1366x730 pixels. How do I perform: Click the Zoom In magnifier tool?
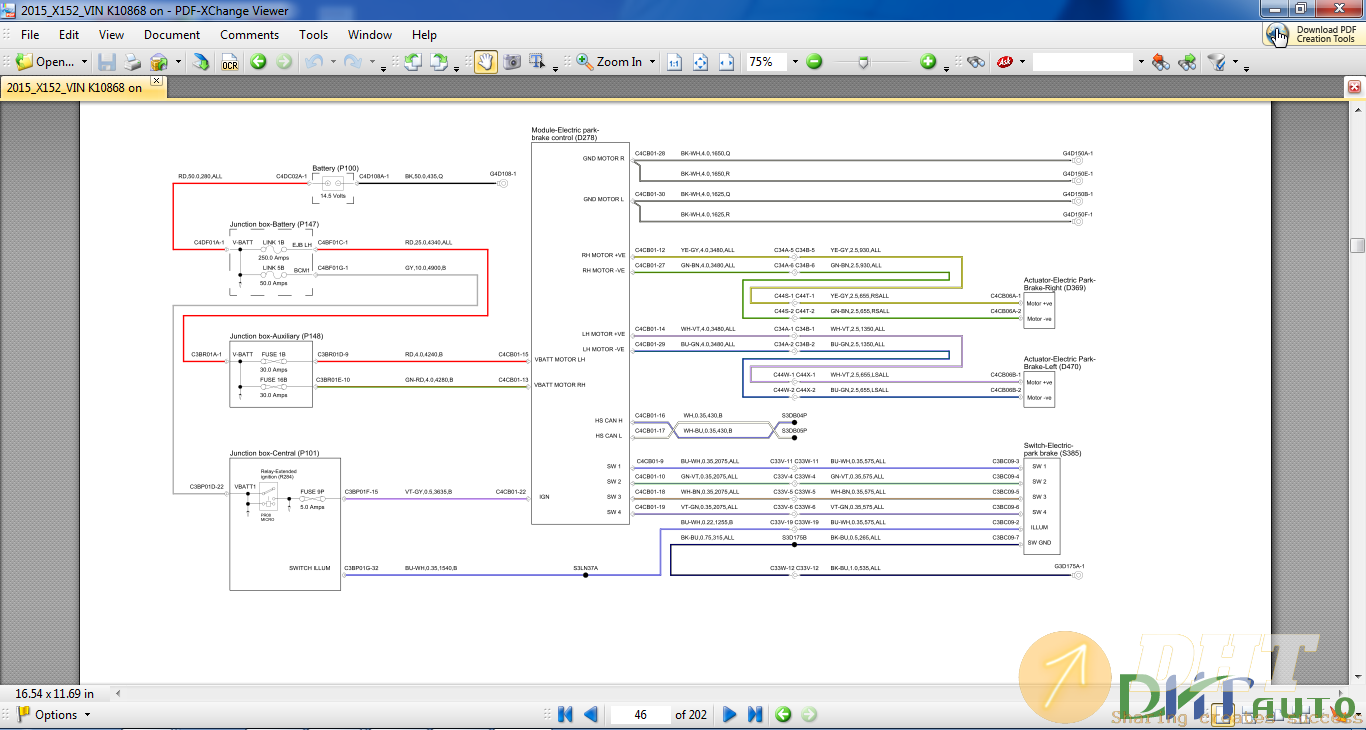pos(585,62)
